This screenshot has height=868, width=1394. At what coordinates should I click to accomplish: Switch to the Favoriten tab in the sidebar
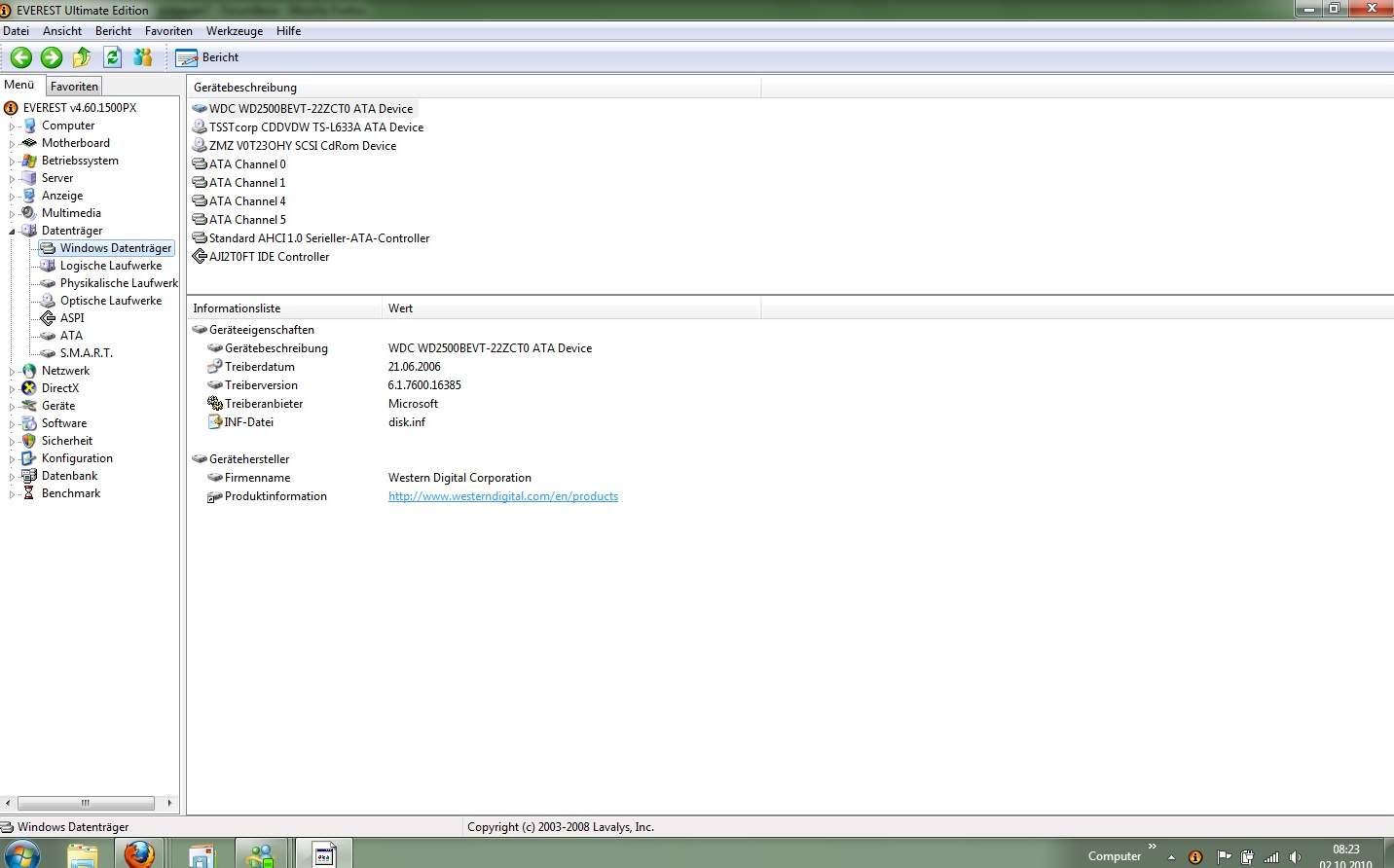click(x=74, y=86)
